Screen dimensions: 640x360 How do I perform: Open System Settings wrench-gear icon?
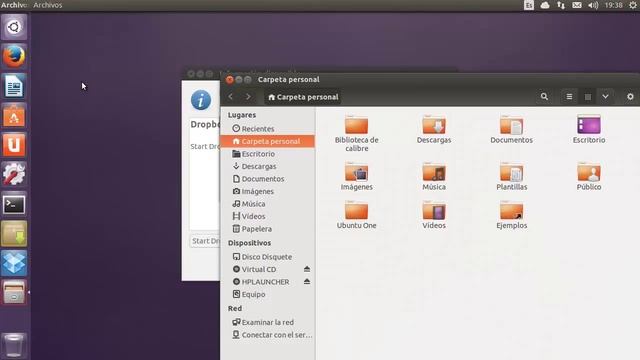point(14,174)
